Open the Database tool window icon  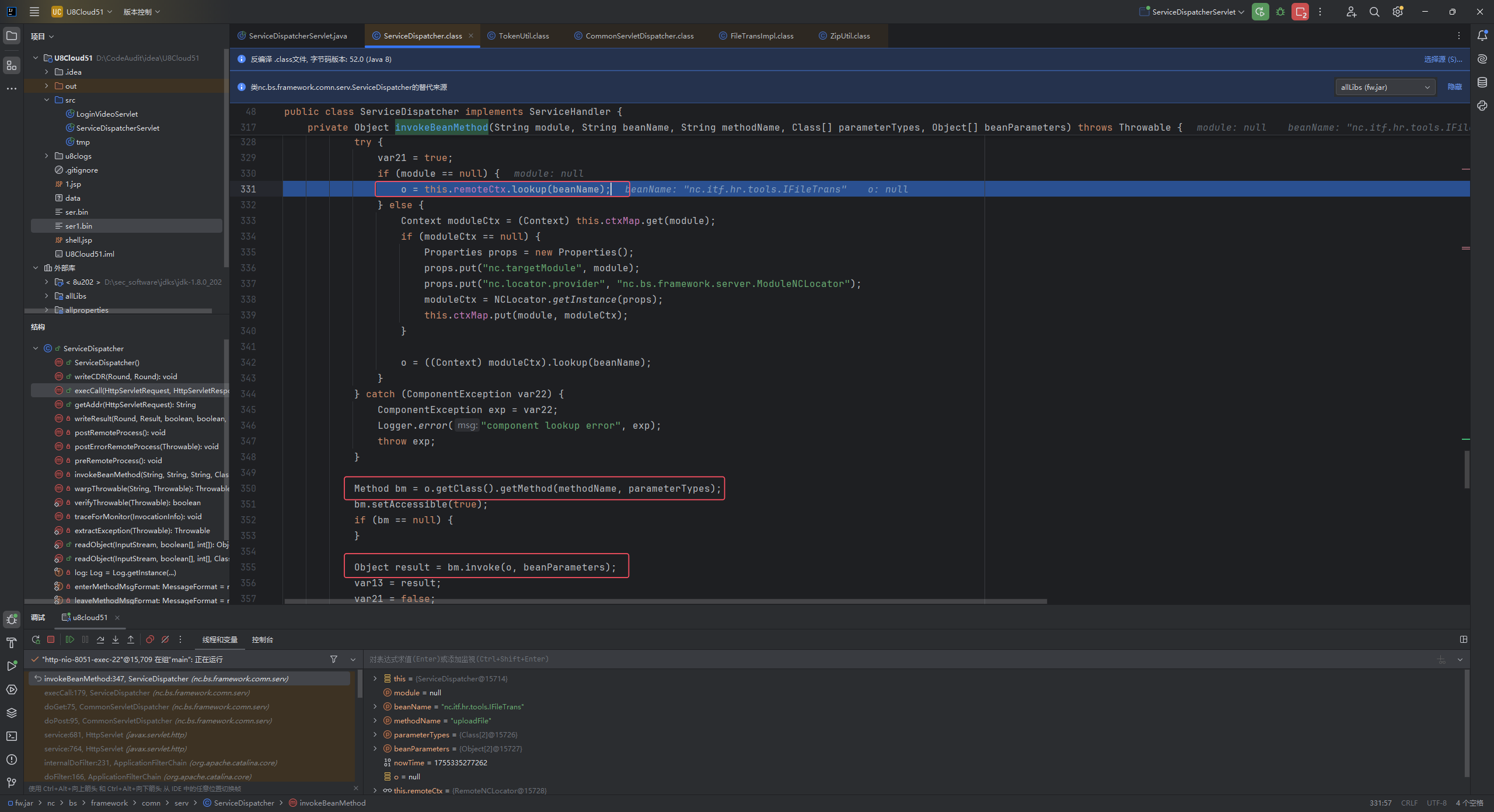click(1482, 83)
